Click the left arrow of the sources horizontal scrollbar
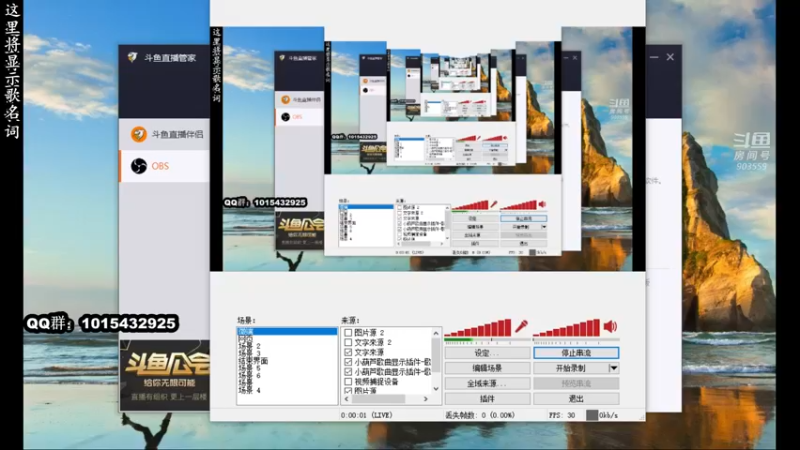The width and height of the screenshot is (800, 450). (x=347, y=399)
